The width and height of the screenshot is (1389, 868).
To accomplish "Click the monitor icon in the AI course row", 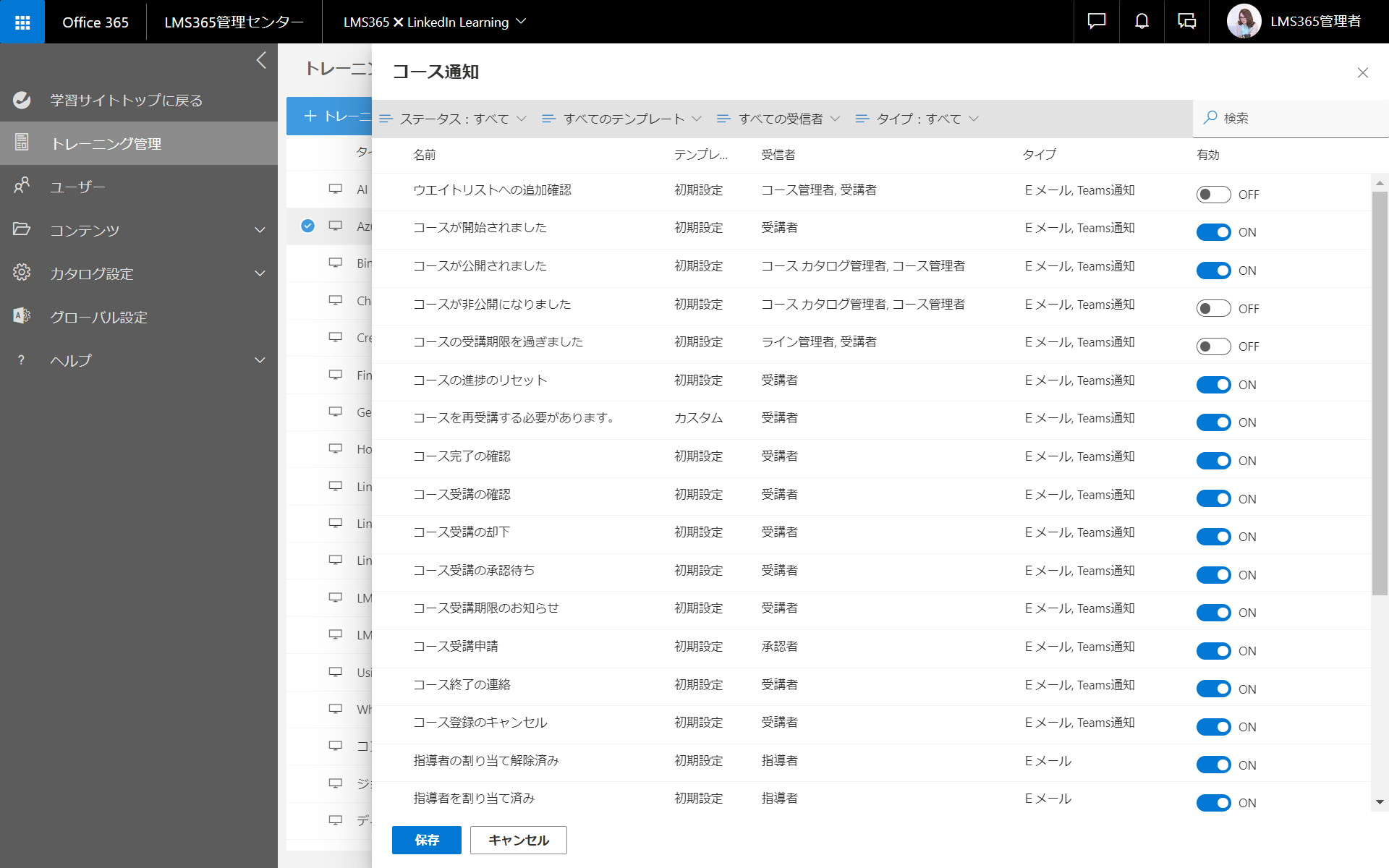I will coord(336,189).
